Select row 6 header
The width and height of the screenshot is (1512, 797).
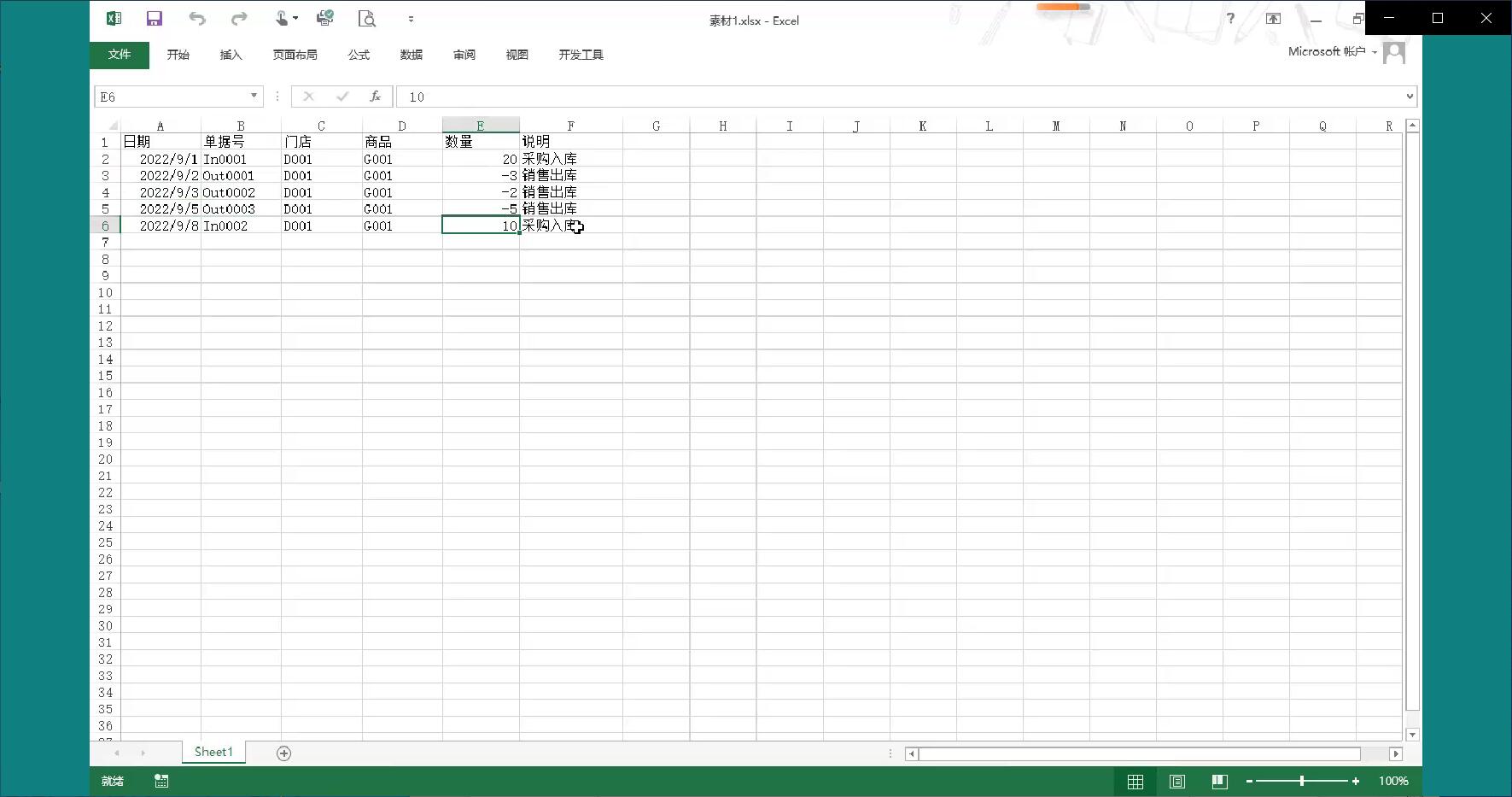point(105,226)
